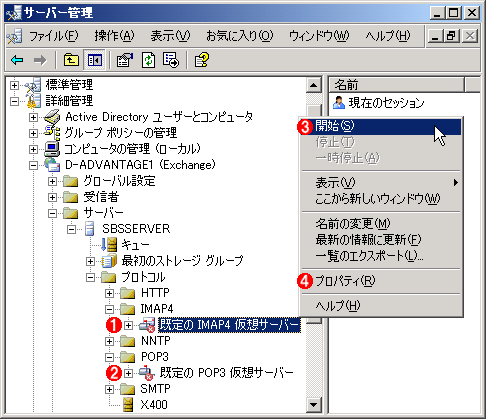Screen dimensions: 486x419
Task: Open the 操作(A) menu
Action: coord(114,36)
